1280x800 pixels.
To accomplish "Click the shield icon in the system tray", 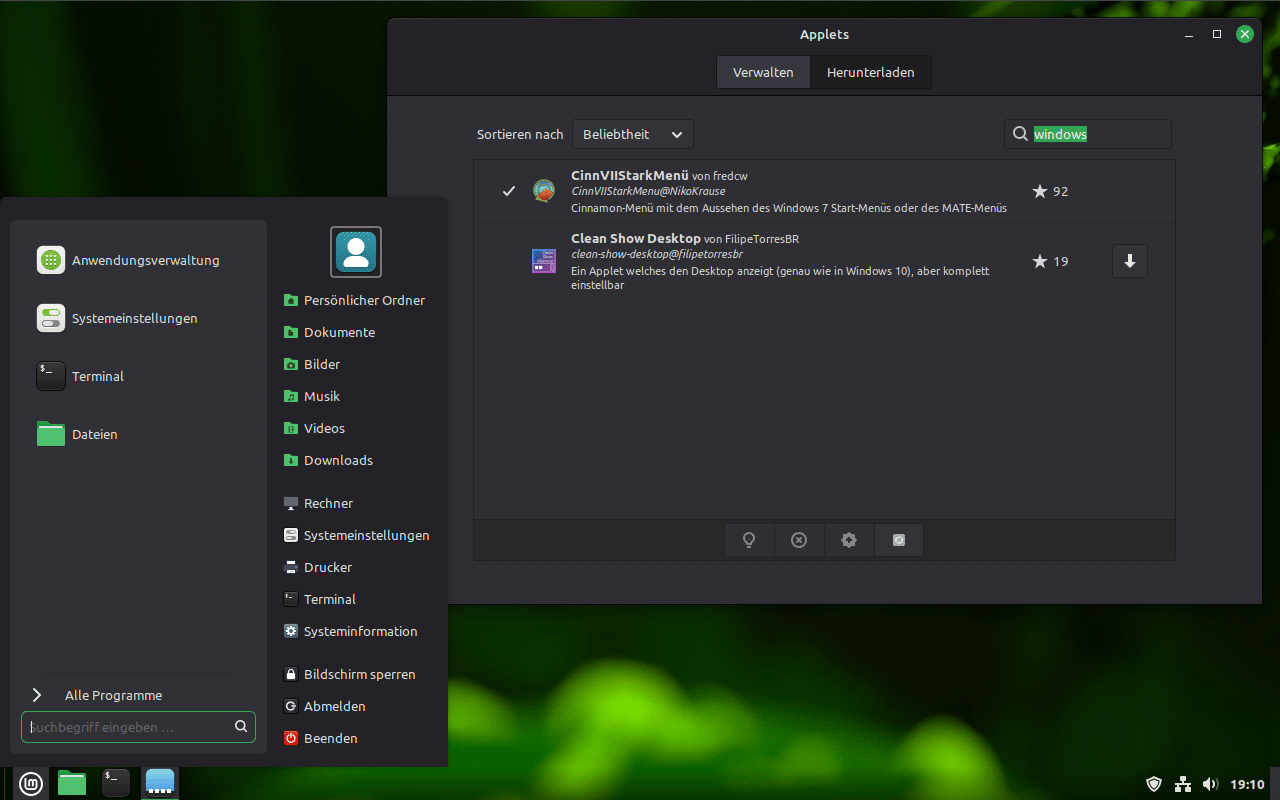I will click(1153, 784).
